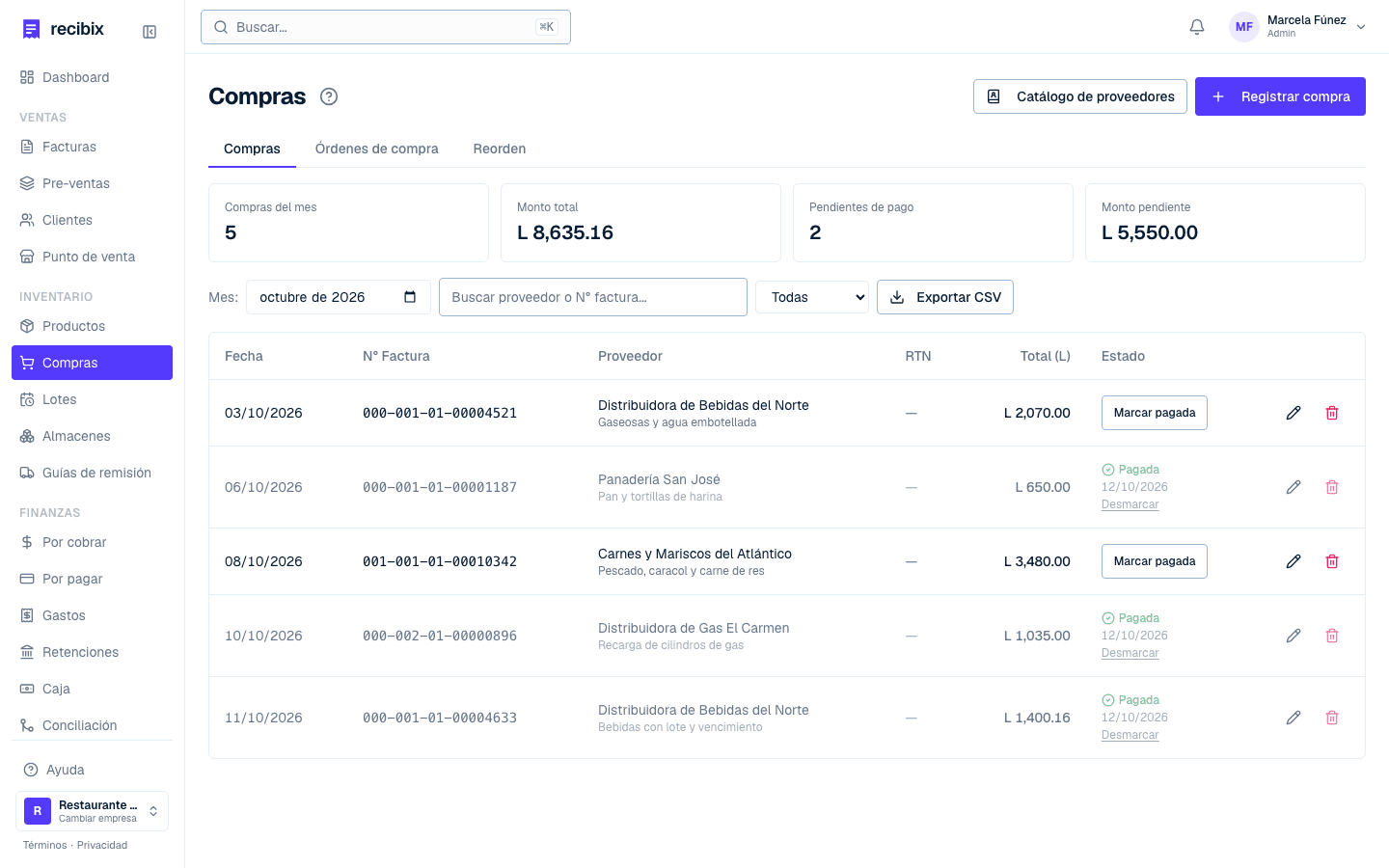The height and width of the screenshot is (868, 1389).
Task: Edit the Carnes y Mariscos del Atlántico purchase
Action: click(x=1294, y=561)
